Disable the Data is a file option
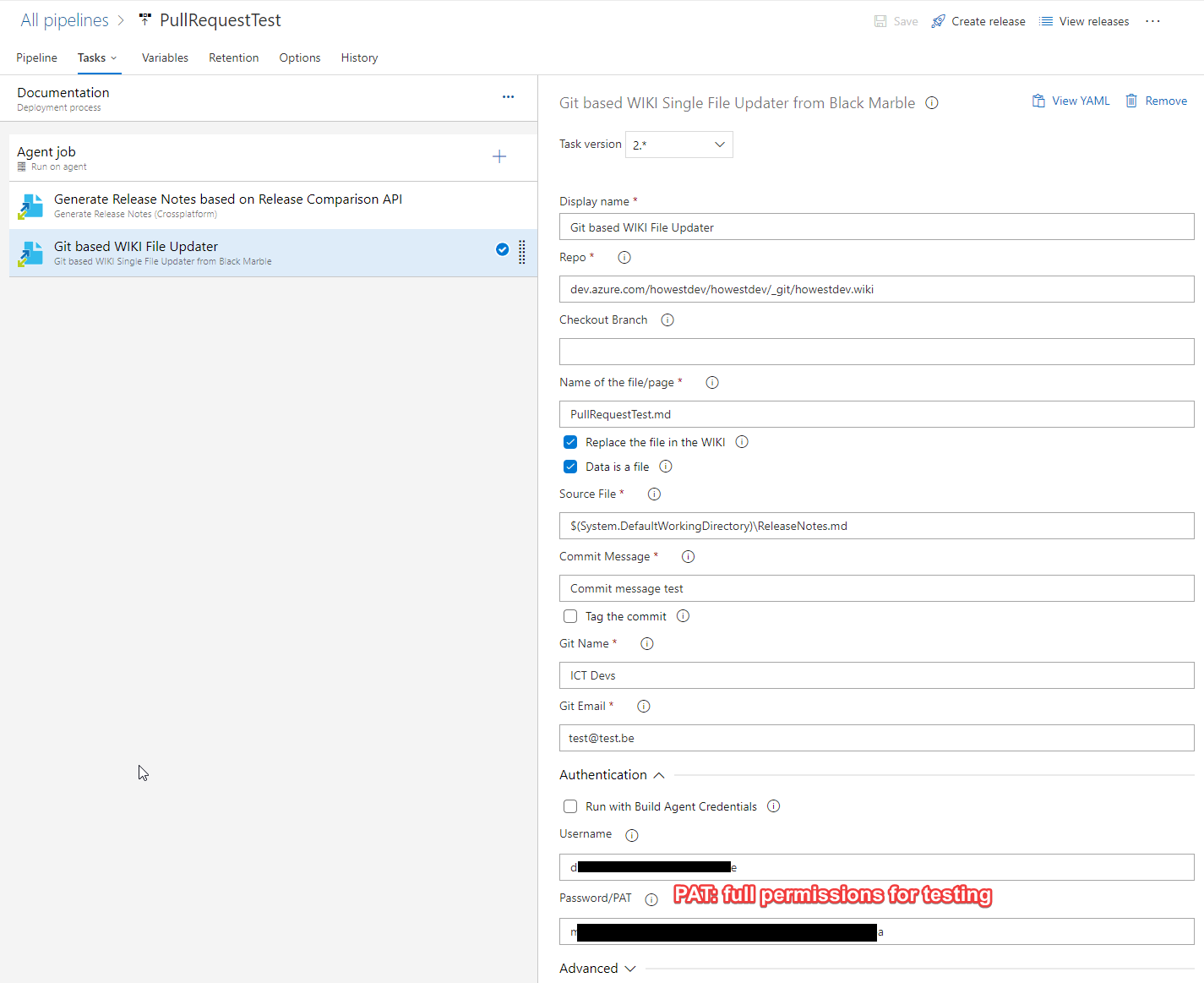1204x983 pixels. [570, 466]
